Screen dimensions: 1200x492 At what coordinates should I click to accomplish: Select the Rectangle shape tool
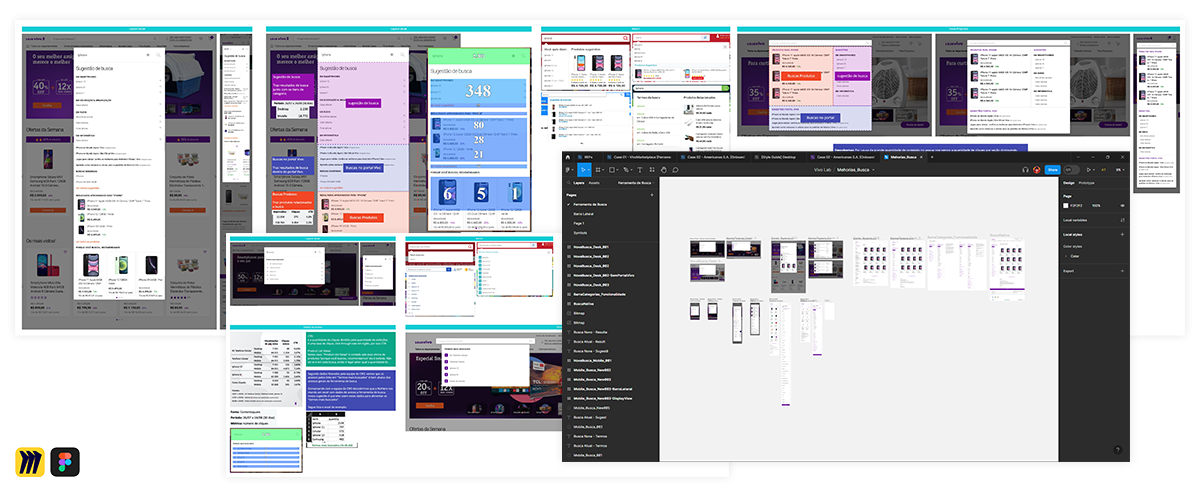pos(612,170)
